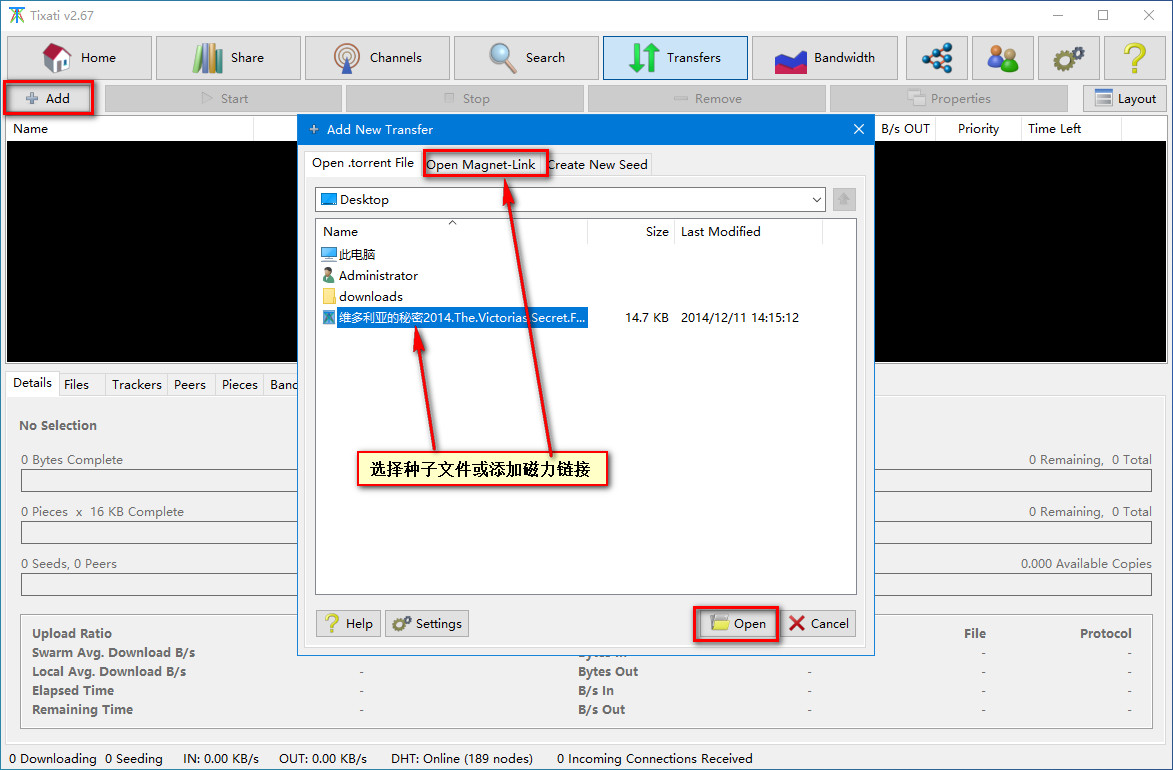Click the 14.7 KB size value

(646, 318)
